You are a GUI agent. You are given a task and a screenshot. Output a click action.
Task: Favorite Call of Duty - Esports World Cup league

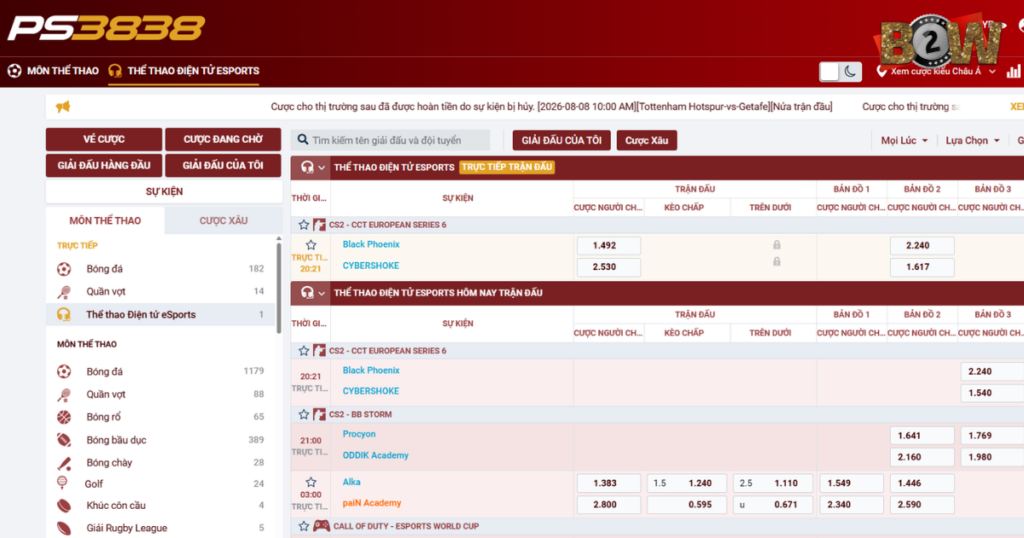pos(304,526)
